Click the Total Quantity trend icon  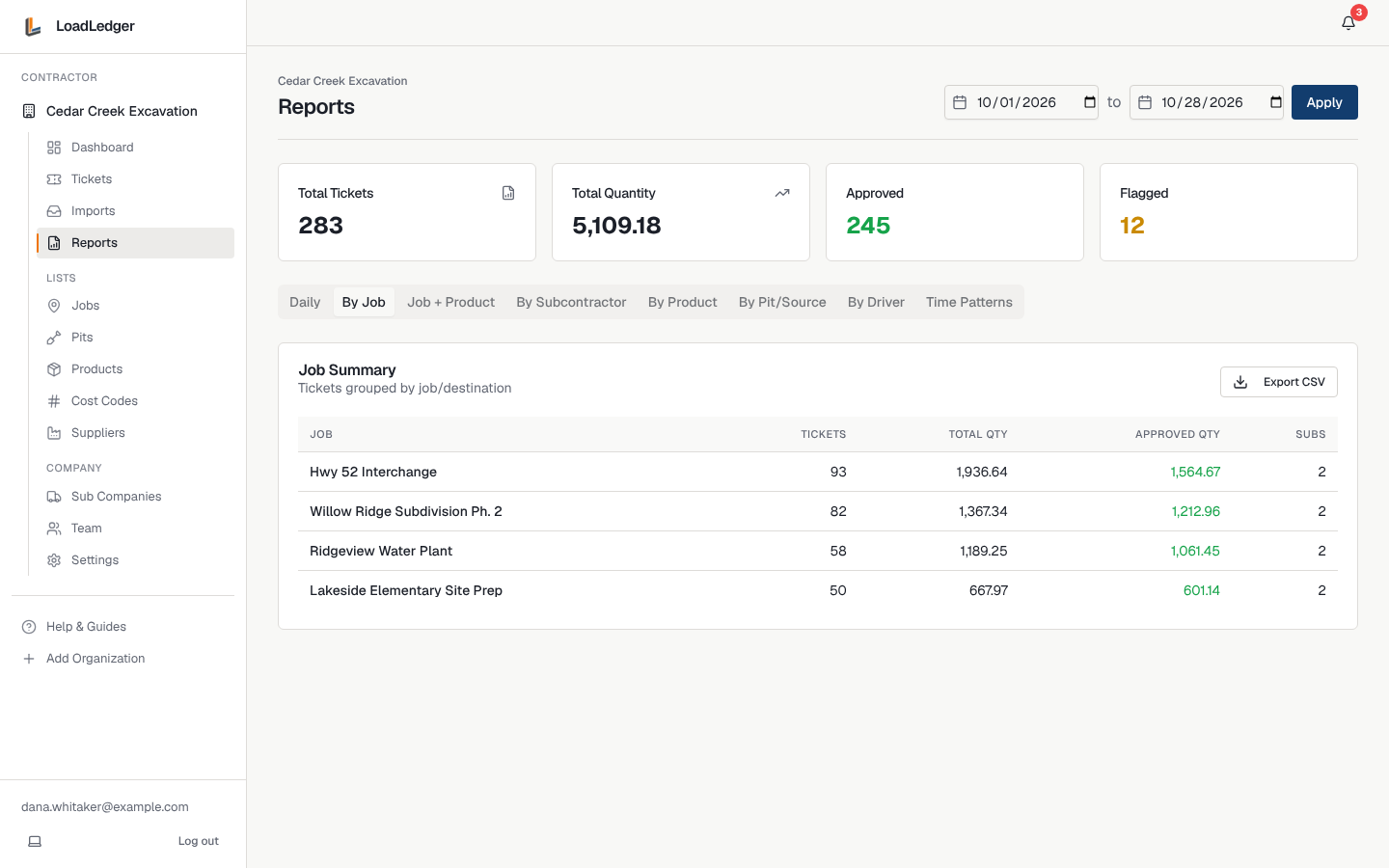click(782, 193)
